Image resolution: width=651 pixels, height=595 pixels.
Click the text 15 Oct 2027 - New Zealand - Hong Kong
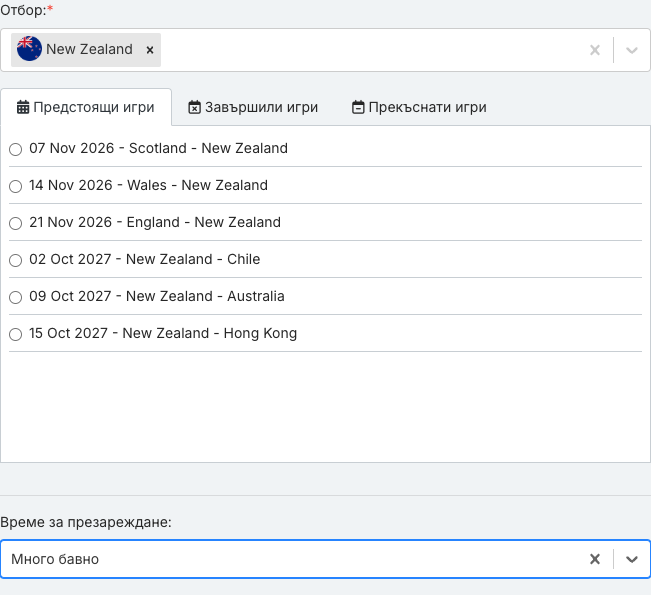click(163, 333)
